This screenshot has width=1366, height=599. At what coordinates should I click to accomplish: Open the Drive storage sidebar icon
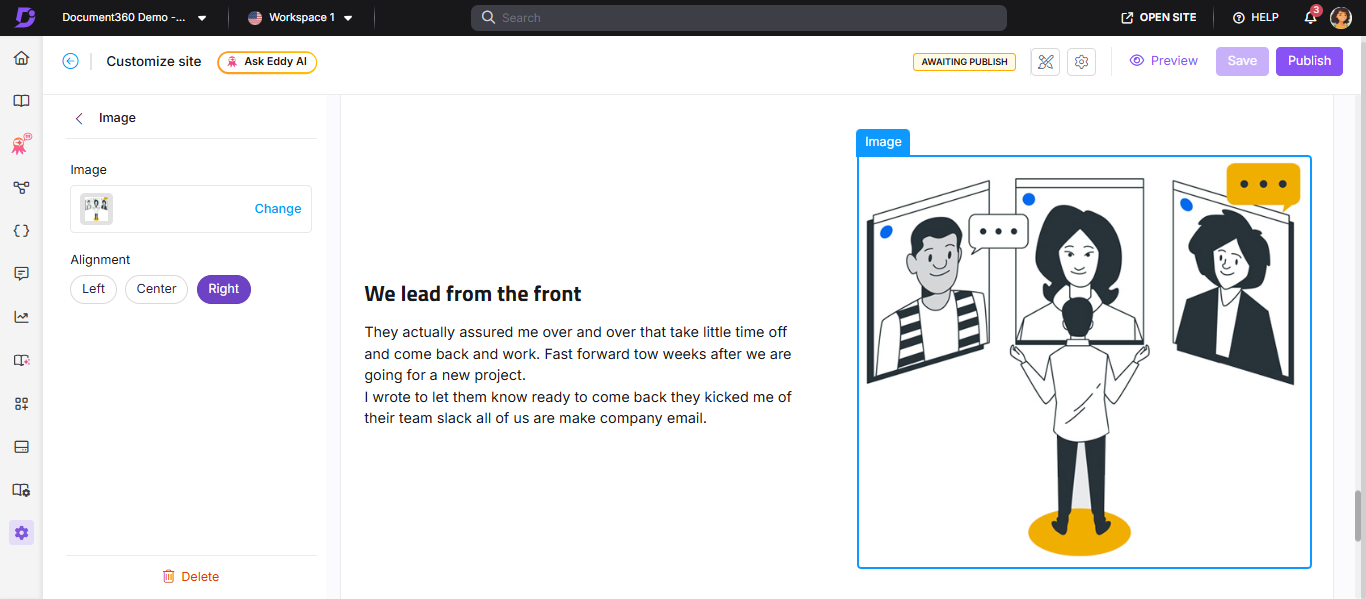(x=21, y=446)
